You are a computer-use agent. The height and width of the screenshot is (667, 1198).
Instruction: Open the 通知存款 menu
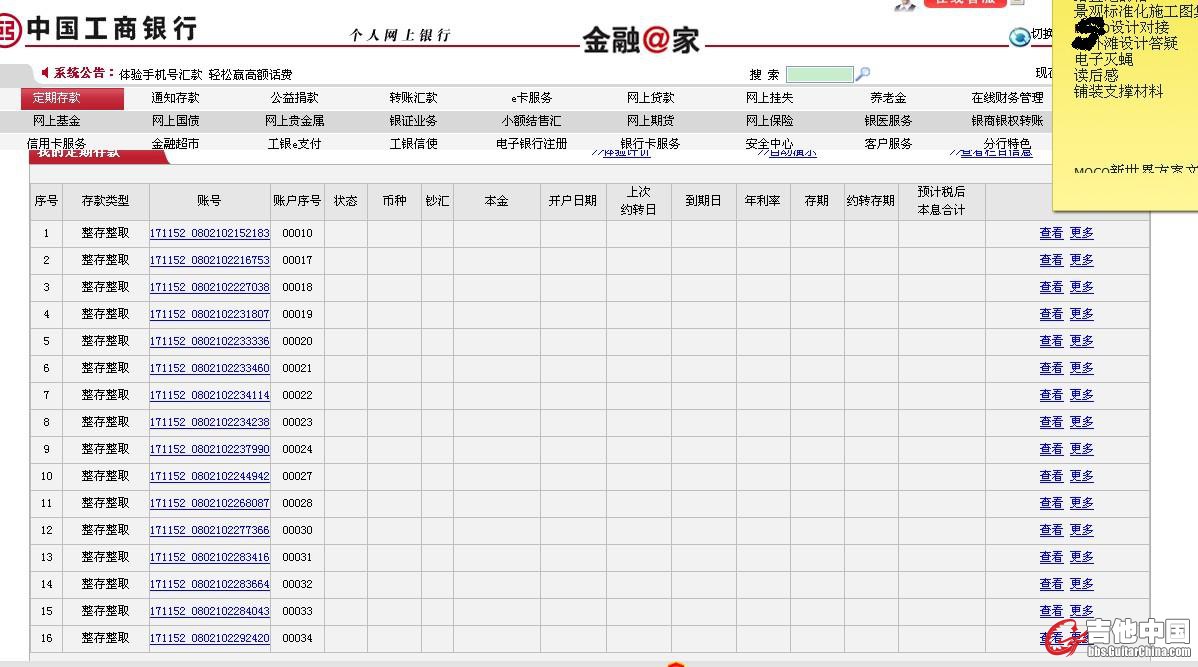tap(175, 98)
